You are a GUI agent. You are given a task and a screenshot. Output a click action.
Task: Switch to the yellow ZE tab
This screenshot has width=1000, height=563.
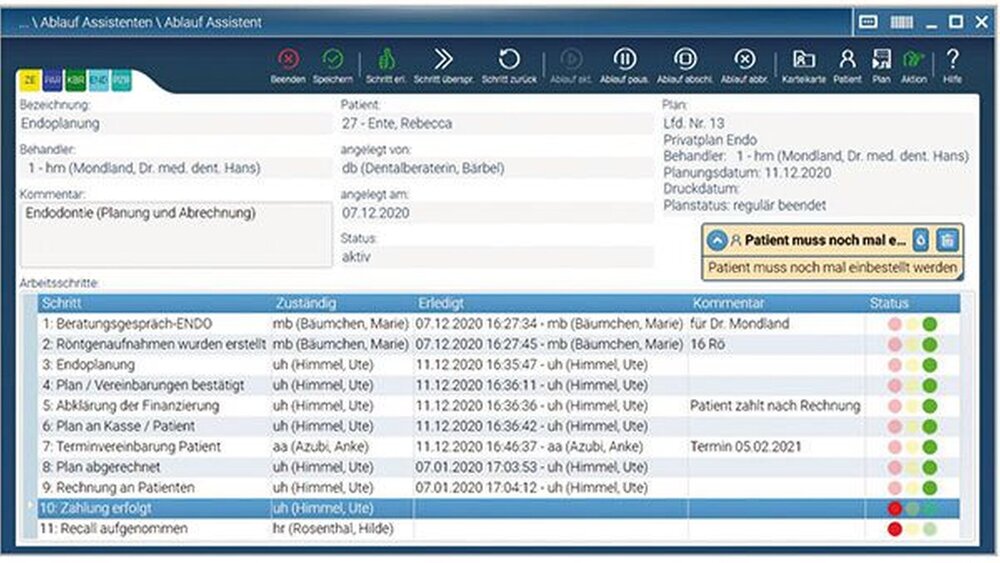click(x=29, y=79)
